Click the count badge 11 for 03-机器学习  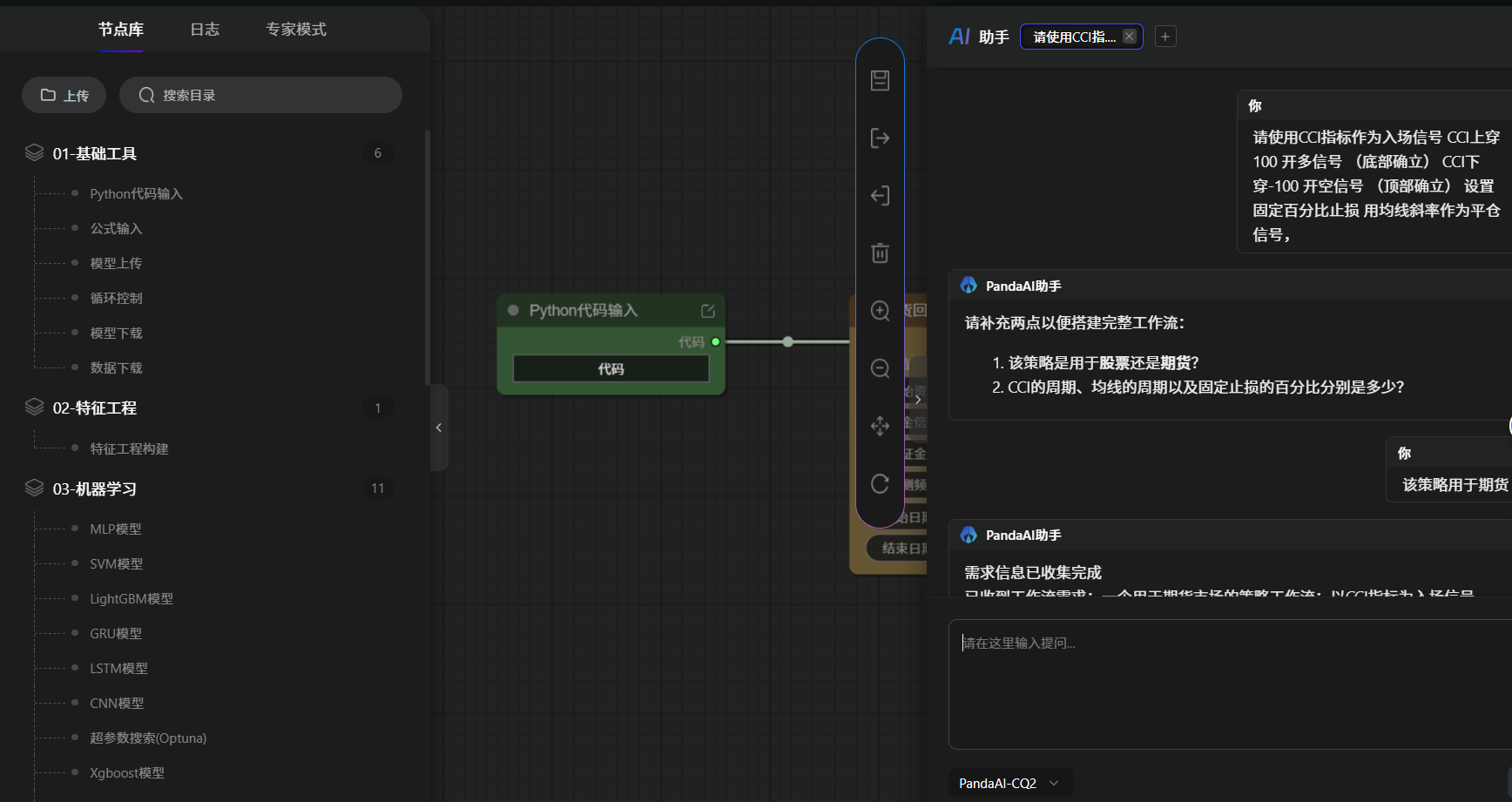click(377, 489)
